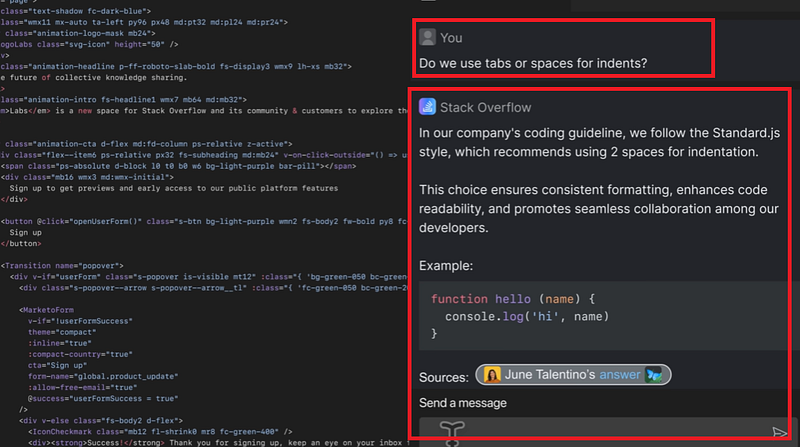This screenshot has width=800, height=447.
Task: Click the @success="userFormSuccess = true" line
Action: [103, 399]
